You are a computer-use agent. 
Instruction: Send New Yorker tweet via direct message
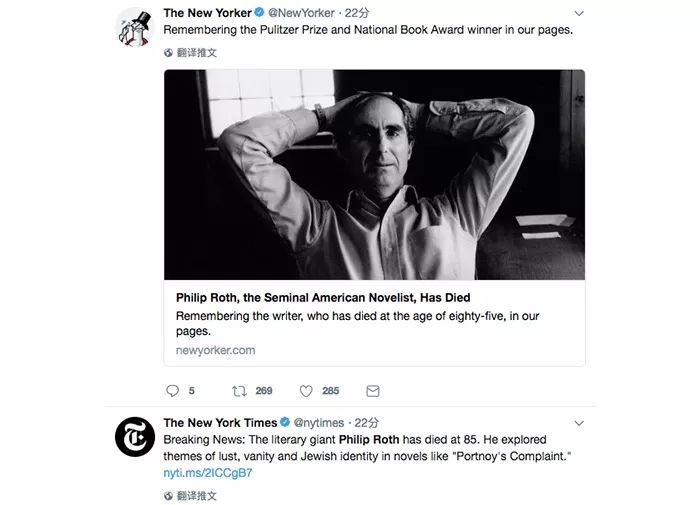pos(372,391)
